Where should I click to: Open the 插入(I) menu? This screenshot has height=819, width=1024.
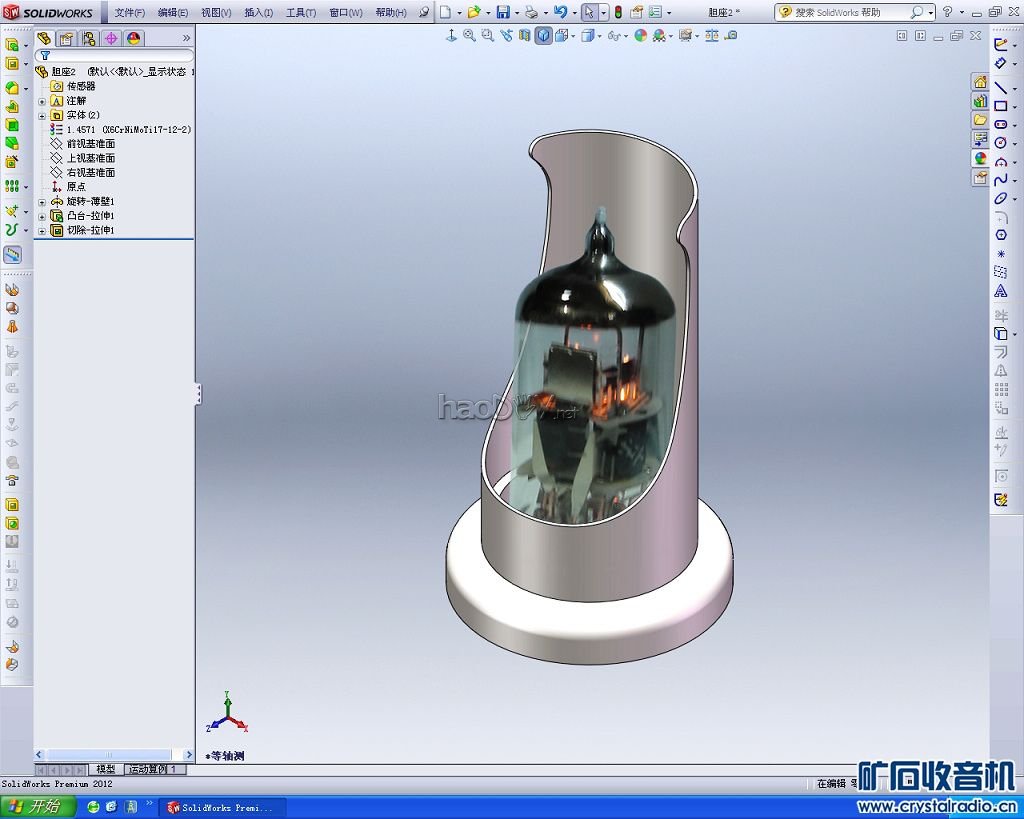258,13
